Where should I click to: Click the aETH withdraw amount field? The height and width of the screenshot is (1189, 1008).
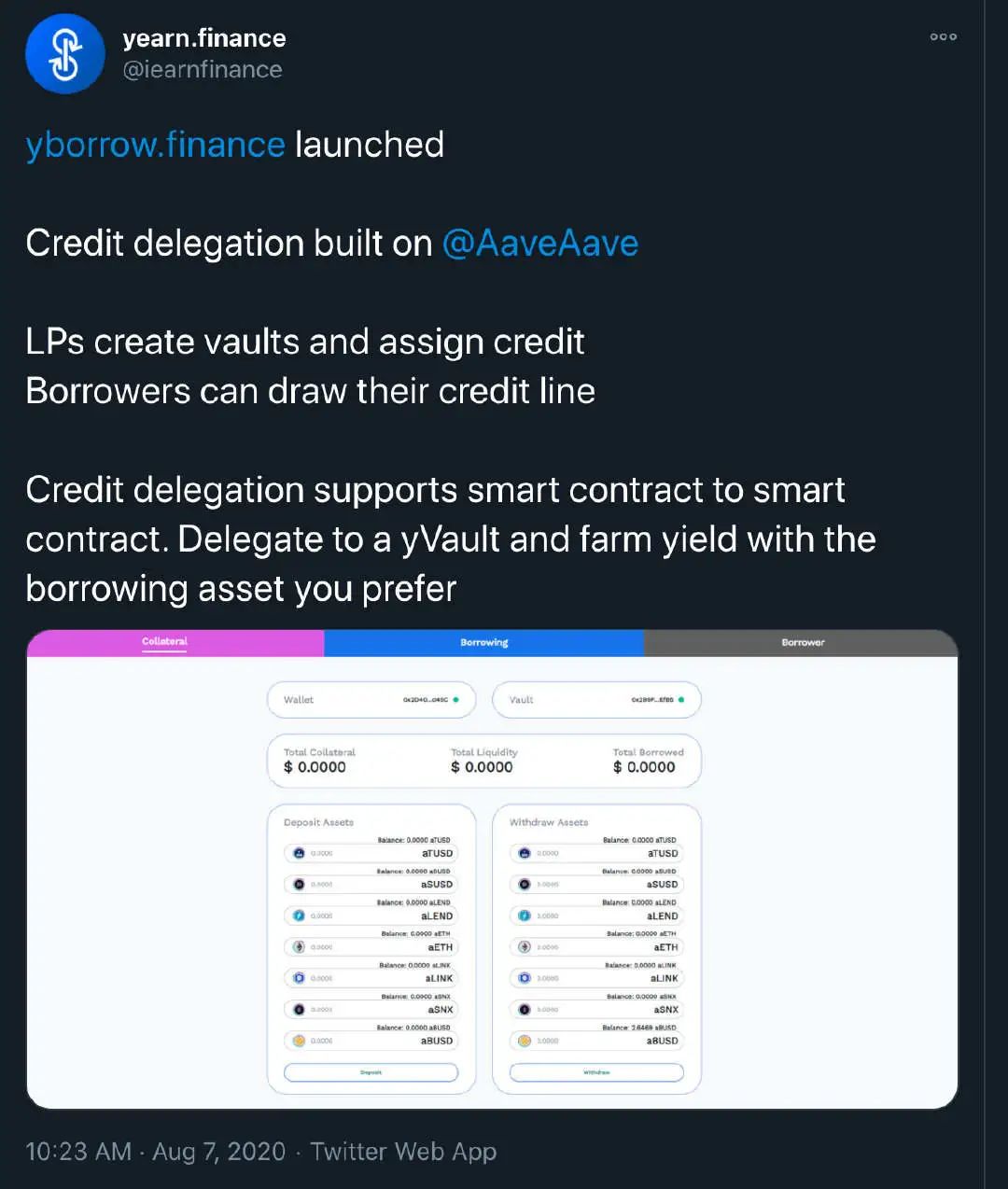coord(596,946)
